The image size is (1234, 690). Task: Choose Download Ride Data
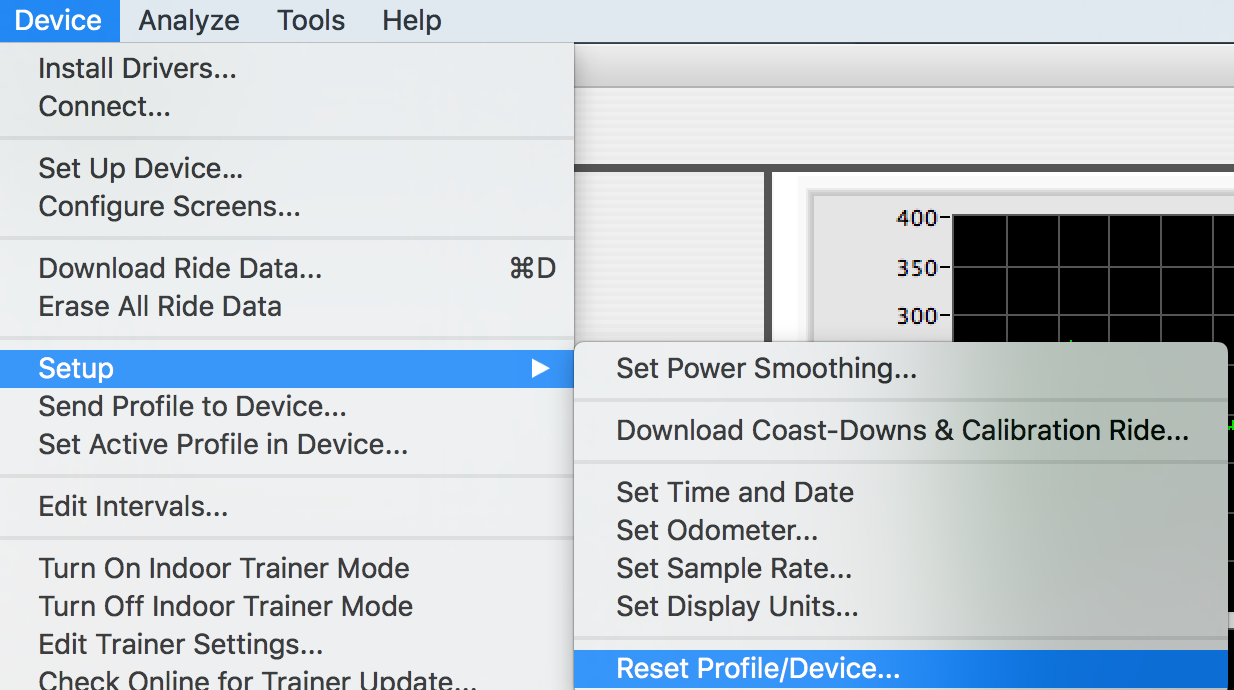point(180,268)
